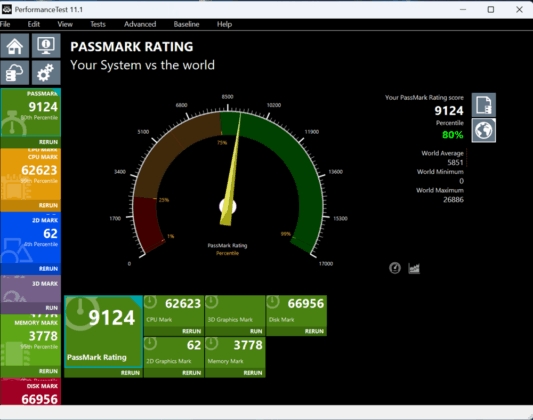Click the timer icon on the 2D Graphics Mark tile

click(150, 344)
